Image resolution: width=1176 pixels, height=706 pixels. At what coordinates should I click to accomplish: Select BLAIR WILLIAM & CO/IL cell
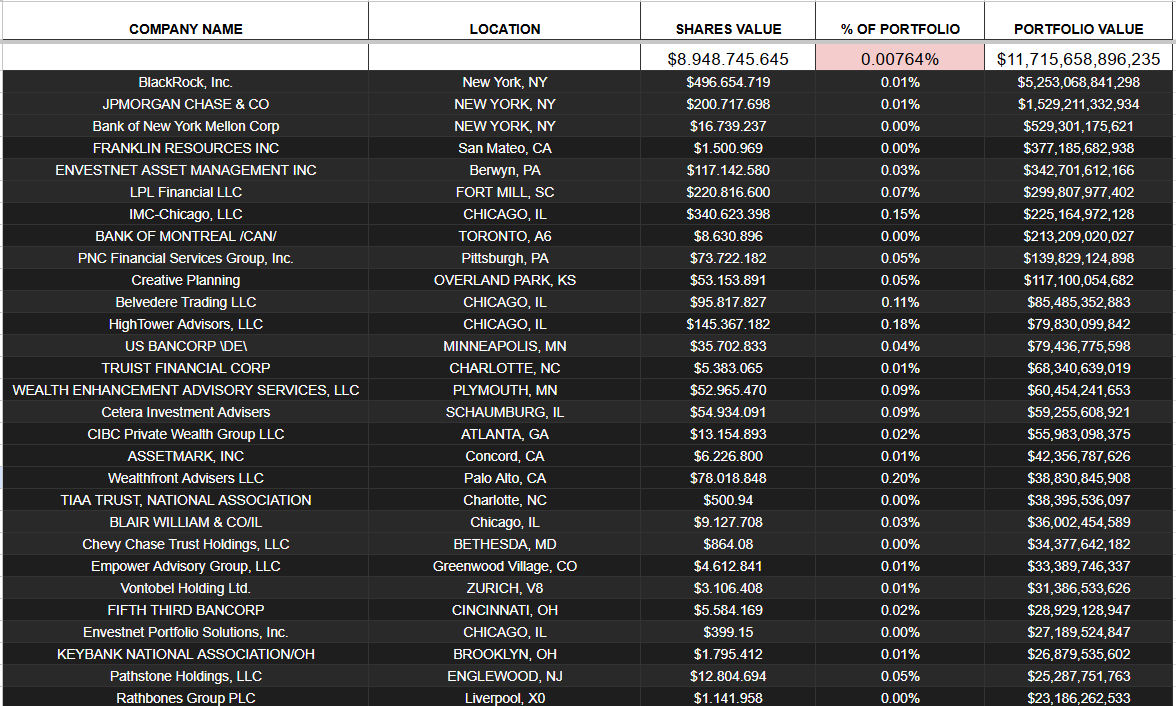[x=185, y=522]
